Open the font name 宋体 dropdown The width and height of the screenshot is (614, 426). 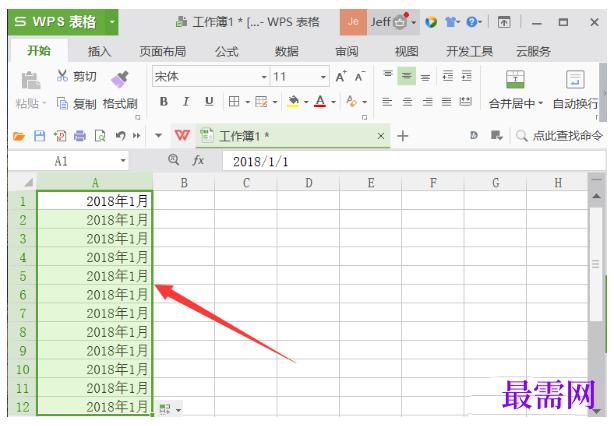[x=264, y=77]
